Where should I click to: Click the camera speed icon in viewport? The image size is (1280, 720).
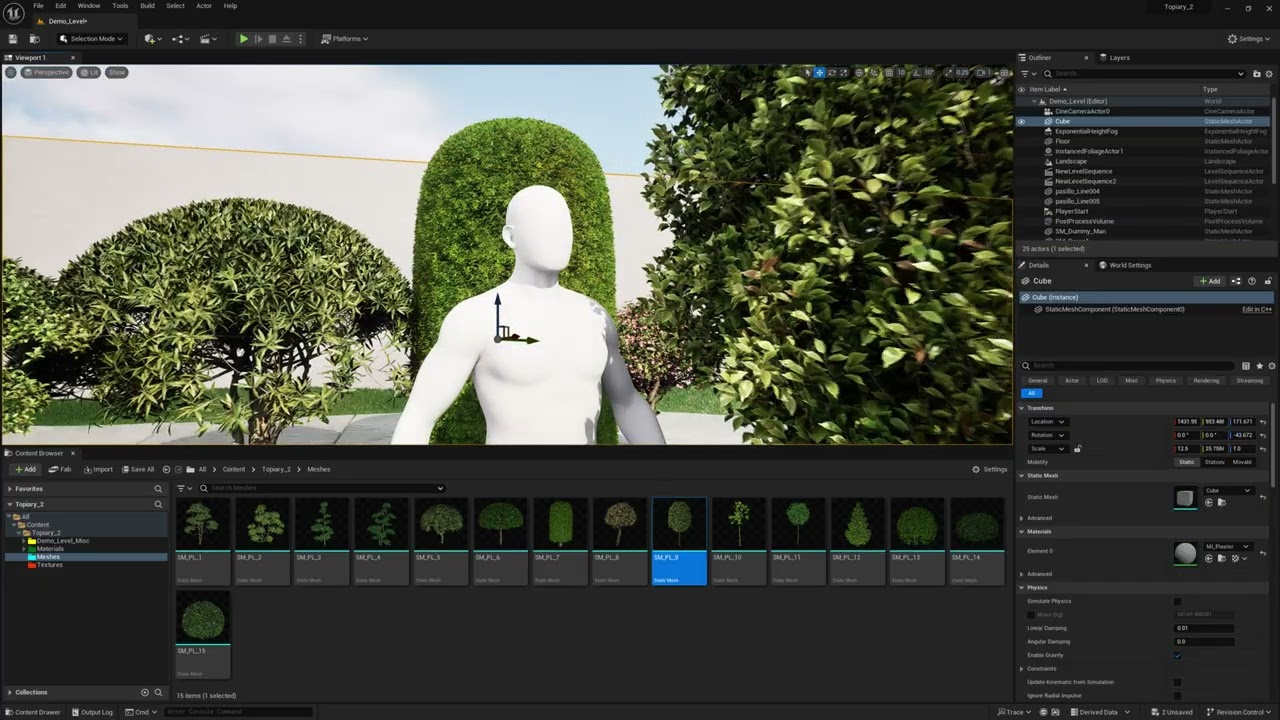985,72
